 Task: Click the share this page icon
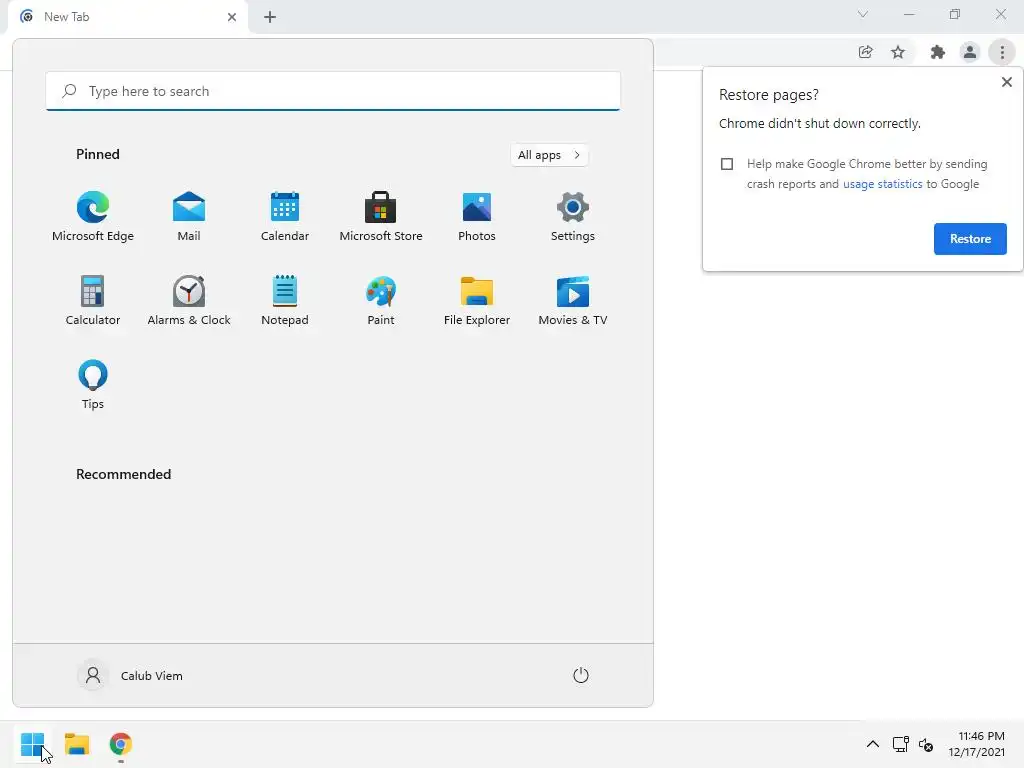click(865, 52)
